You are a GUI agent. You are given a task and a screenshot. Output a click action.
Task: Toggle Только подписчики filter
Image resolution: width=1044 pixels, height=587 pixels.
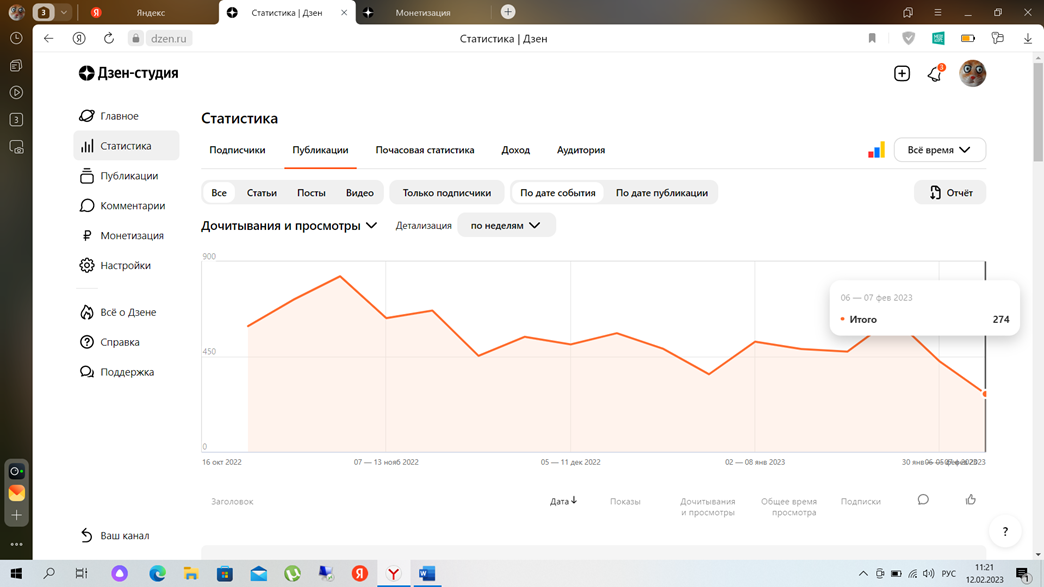tap(447, 192)
